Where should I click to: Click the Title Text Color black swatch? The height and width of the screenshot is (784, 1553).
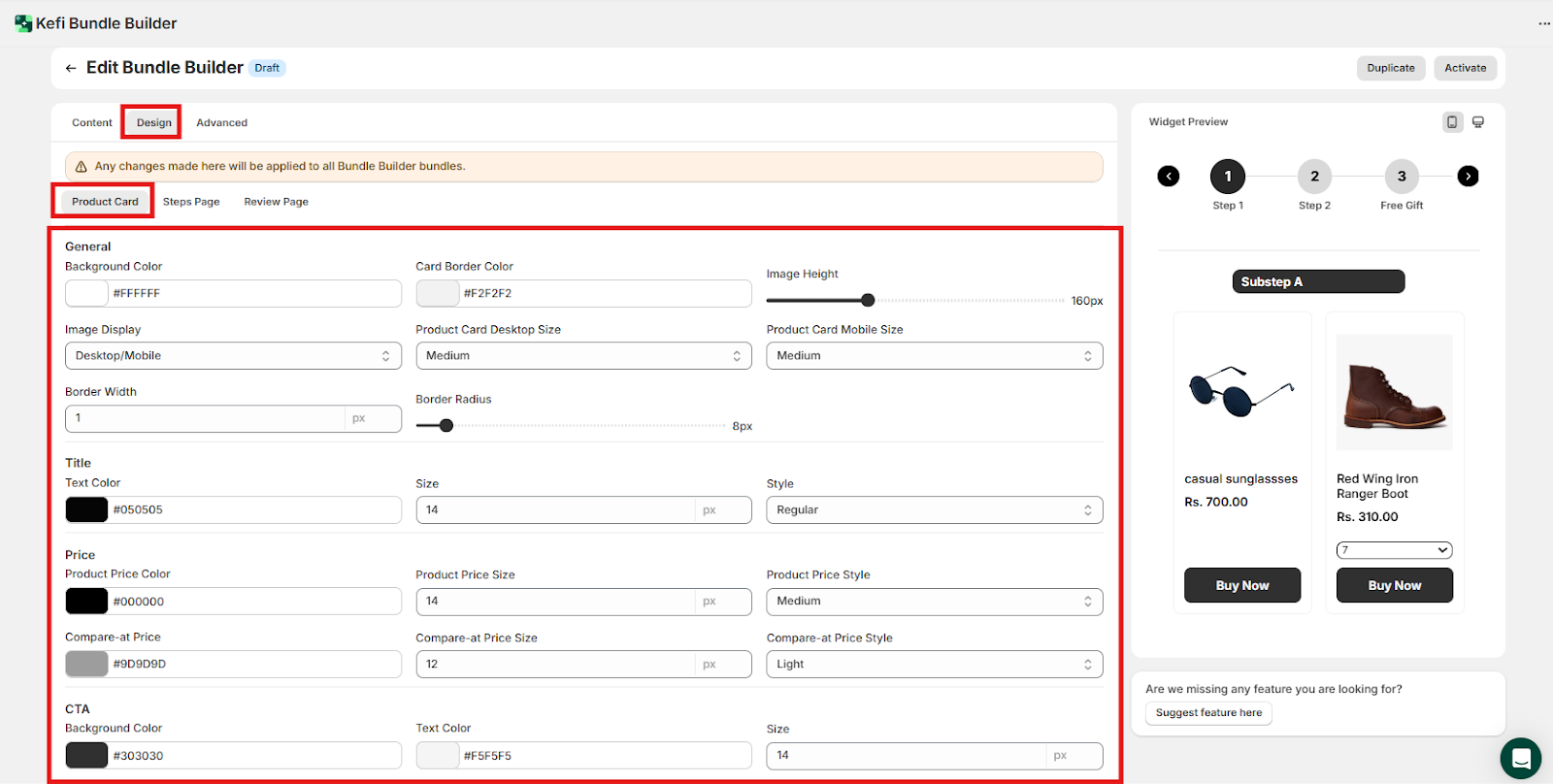point(86,510)
